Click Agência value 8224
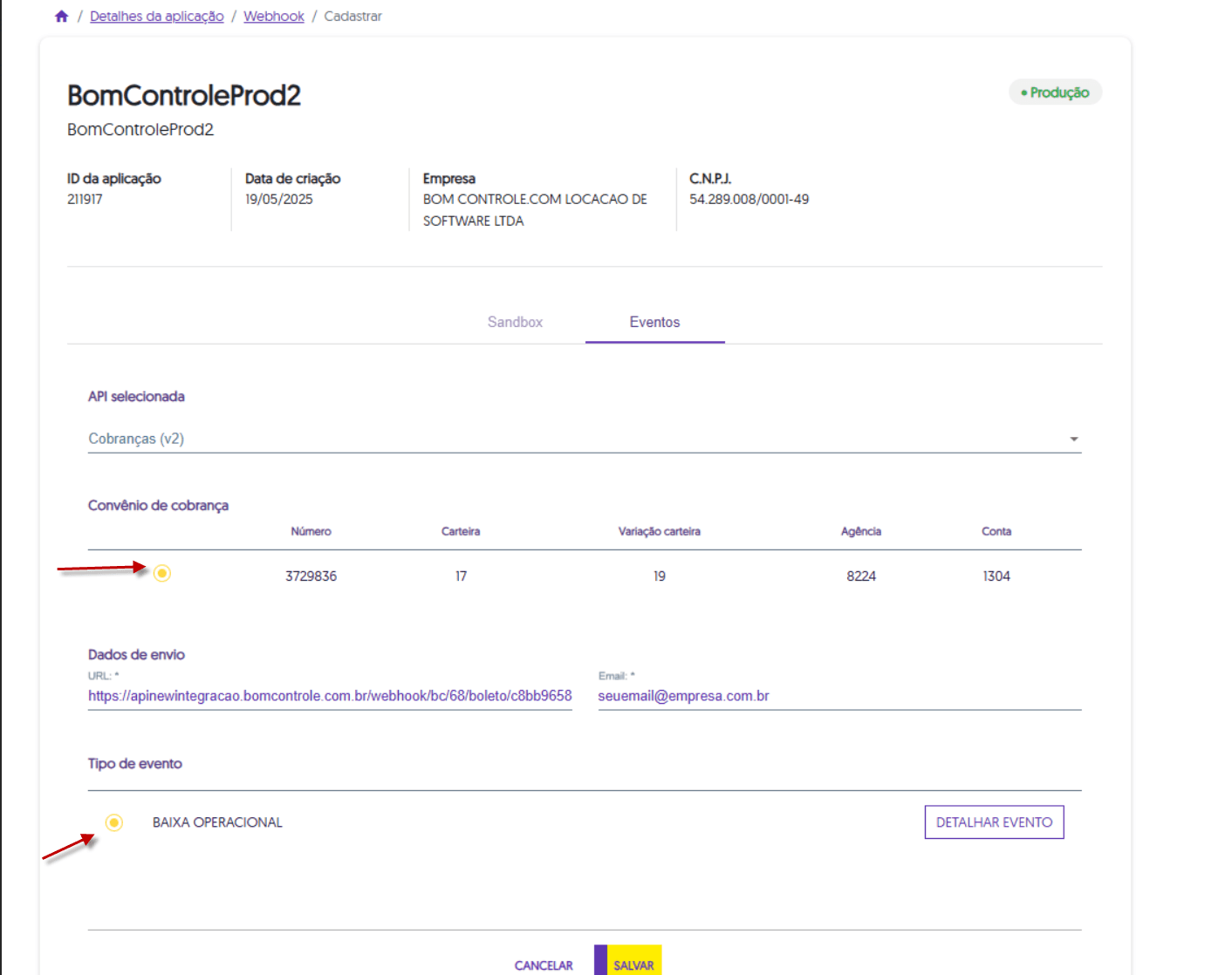Viewport: 1232px width, 975px height. click(861, 576)
